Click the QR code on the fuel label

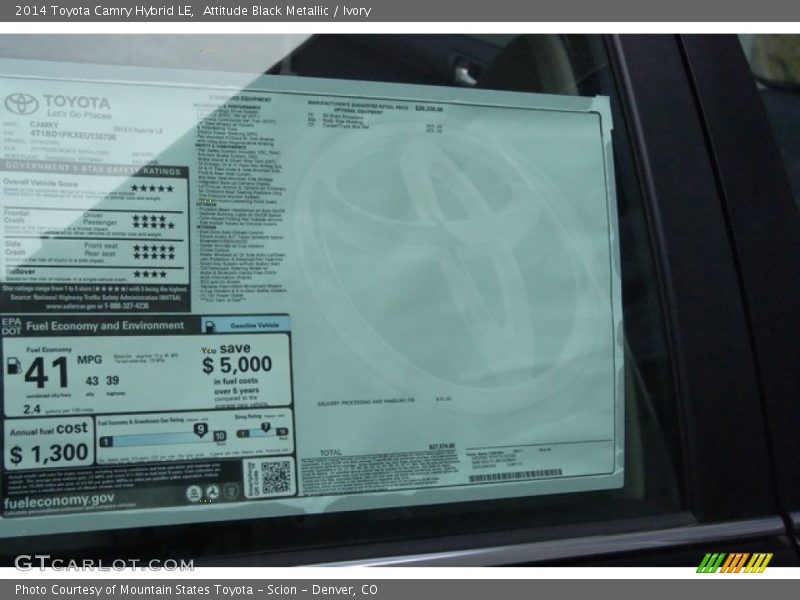pyautogui.click(x=275, y=477)
